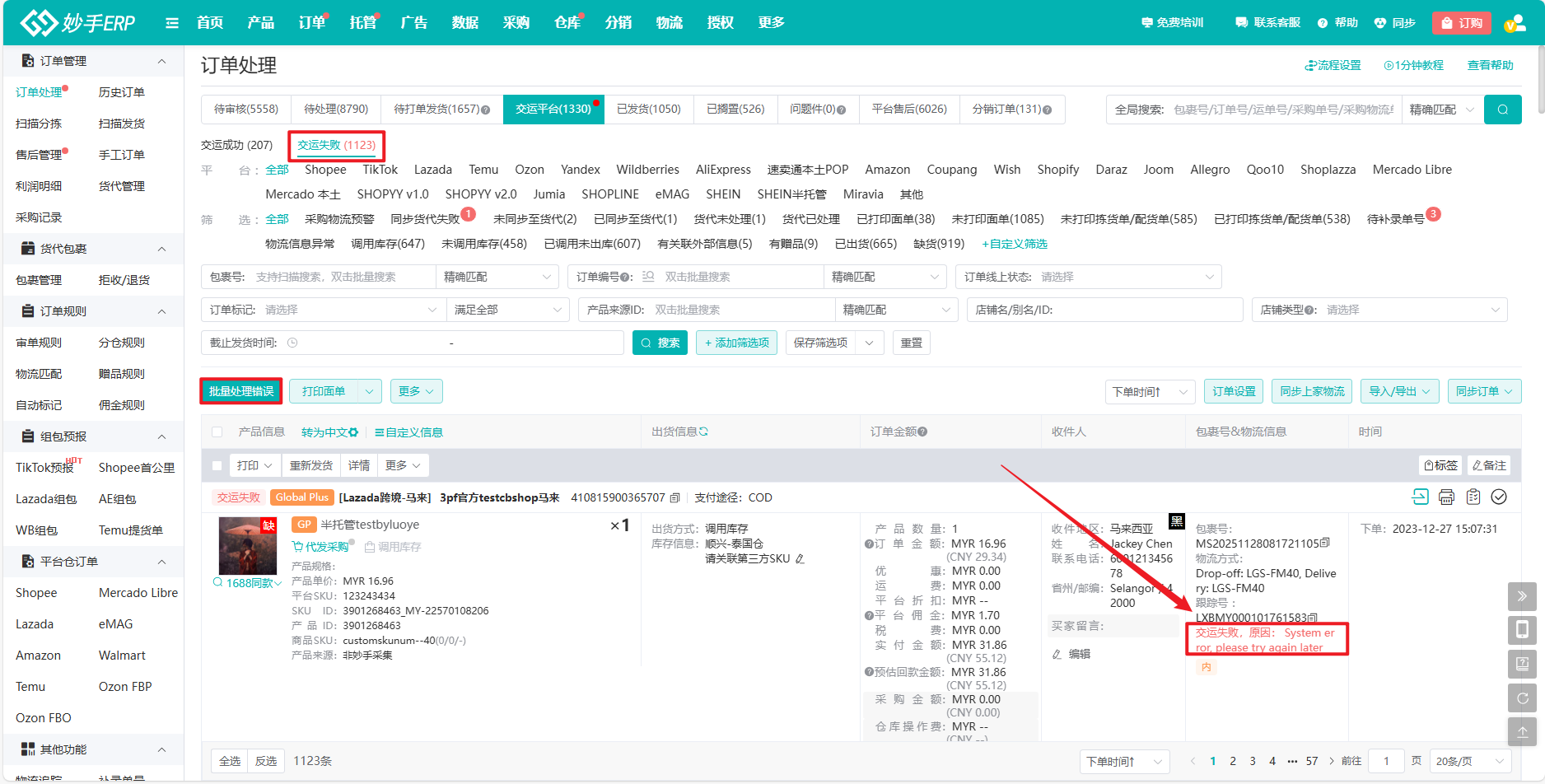This screenshot has height=784, width=1545.
Task: Mark order done with the circled-check icon
Action: [1500, 497]
